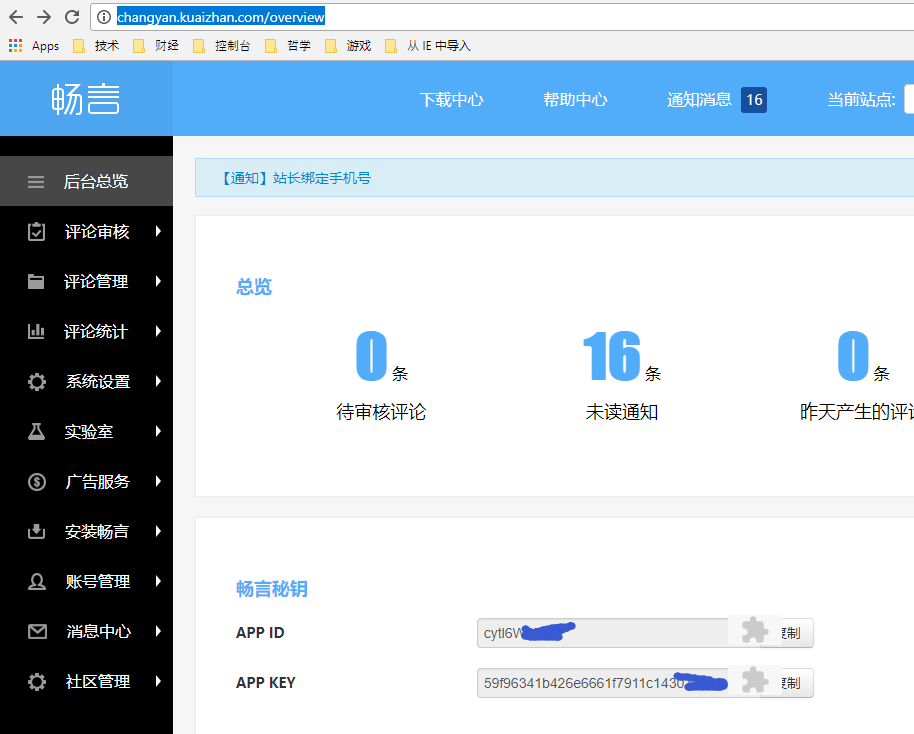
Task: Click the dollar icon for 广告服务
Action: [37, 482]
